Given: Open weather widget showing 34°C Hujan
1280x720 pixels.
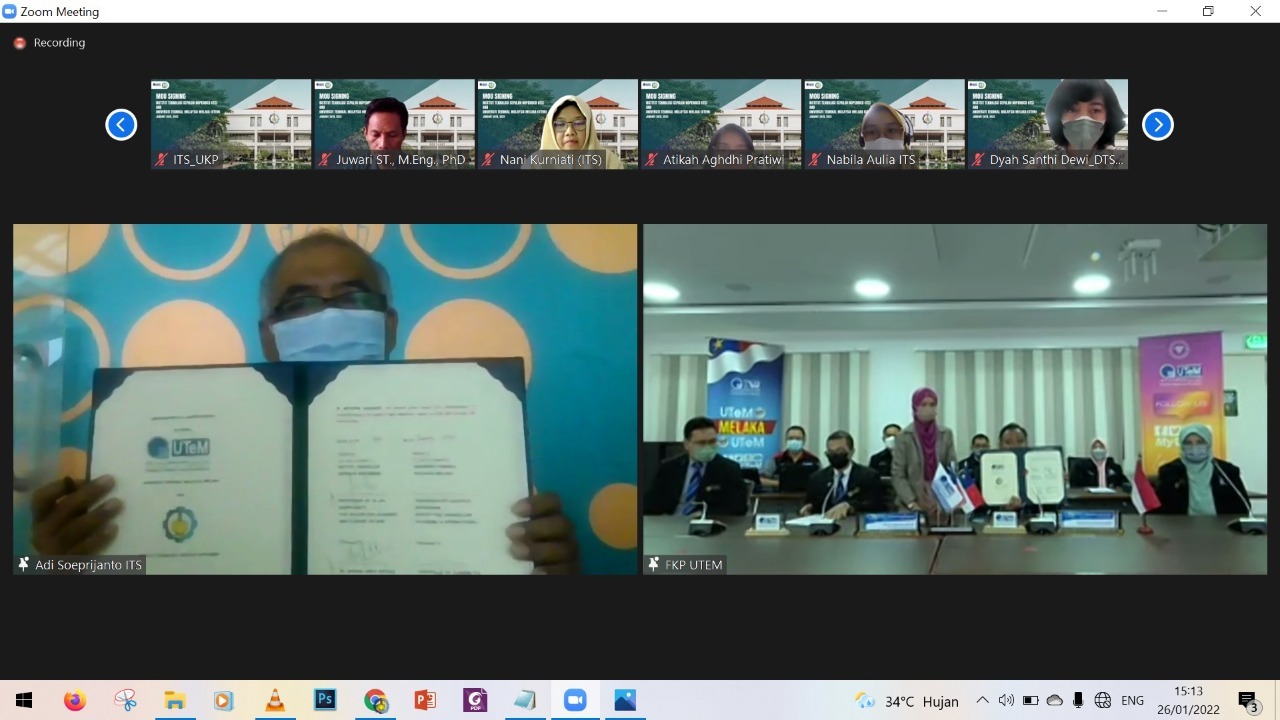Looking at the screenshot, I should point(907,701).
